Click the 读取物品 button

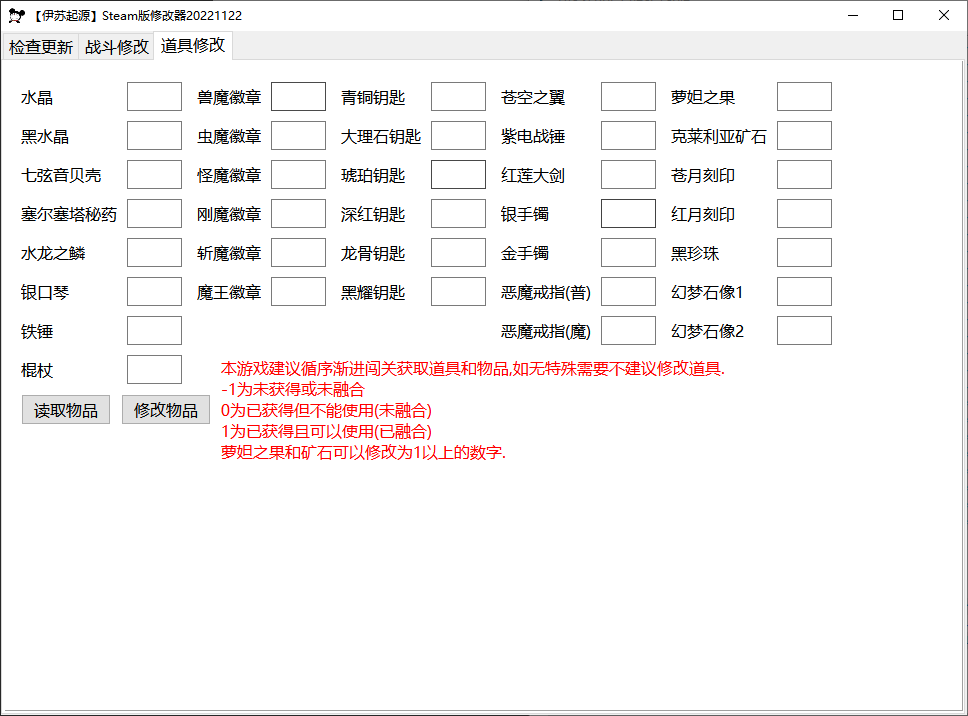coord(65,409)
